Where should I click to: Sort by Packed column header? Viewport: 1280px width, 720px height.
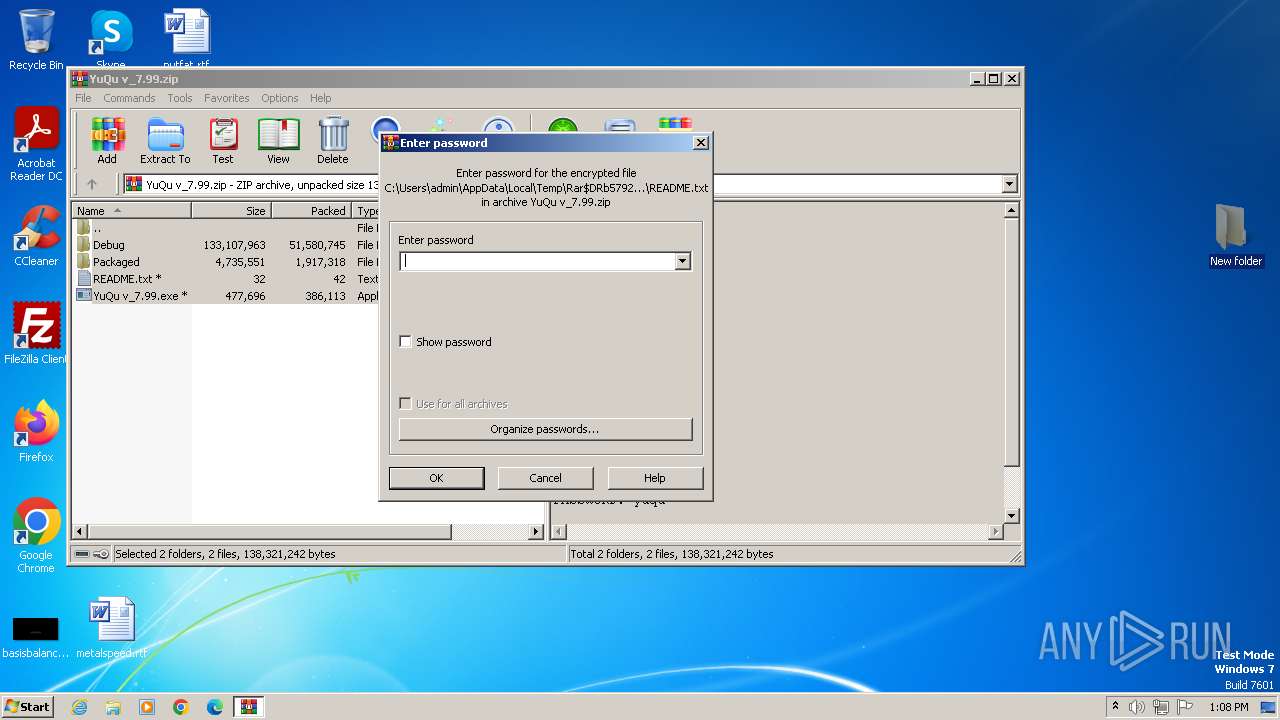click(x=312, y=211)
